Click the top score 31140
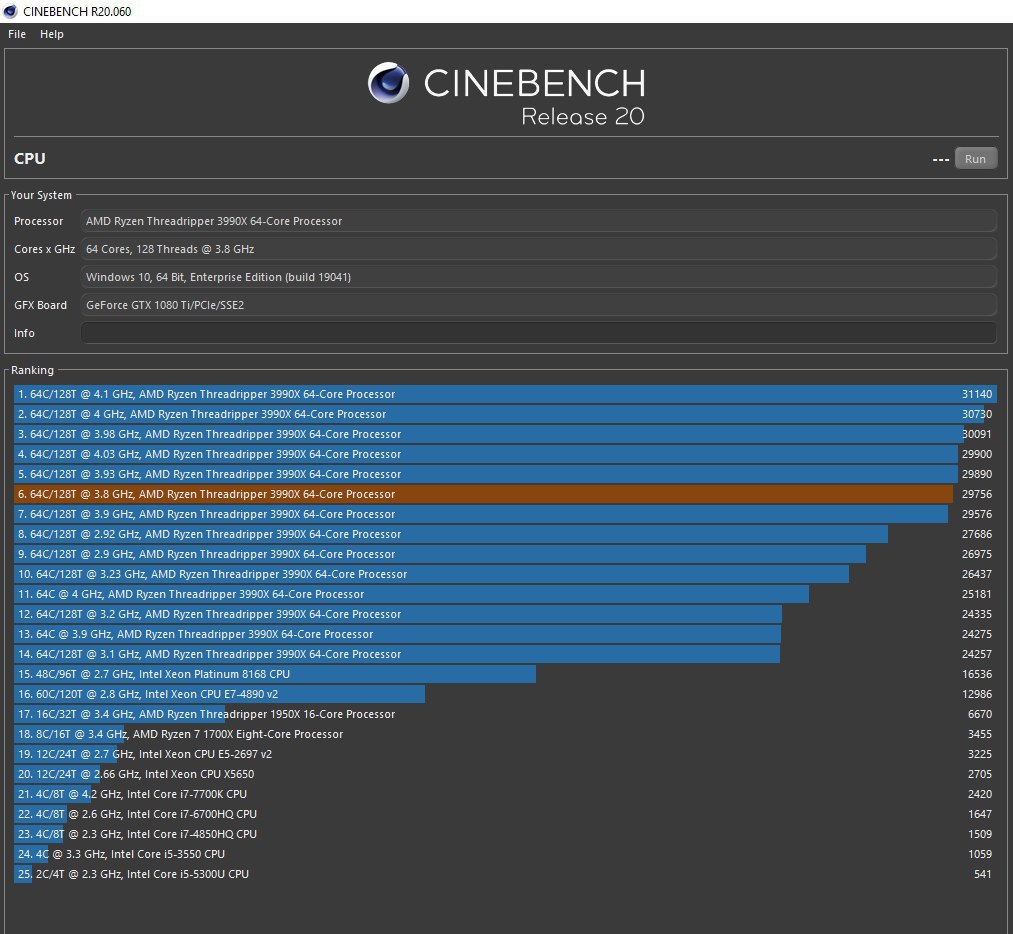 pos(977,394)
